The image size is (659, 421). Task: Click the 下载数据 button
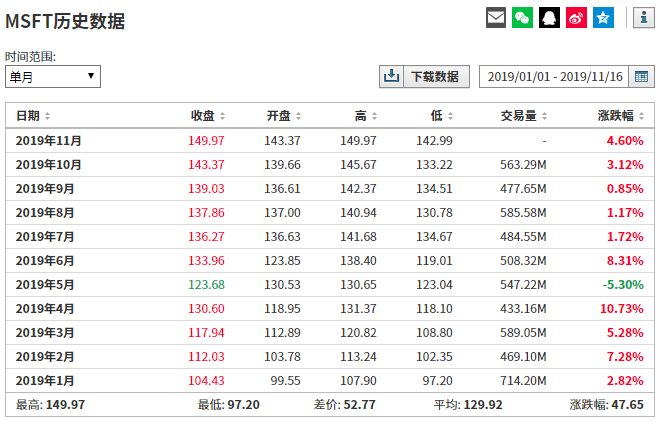(435, 76)
